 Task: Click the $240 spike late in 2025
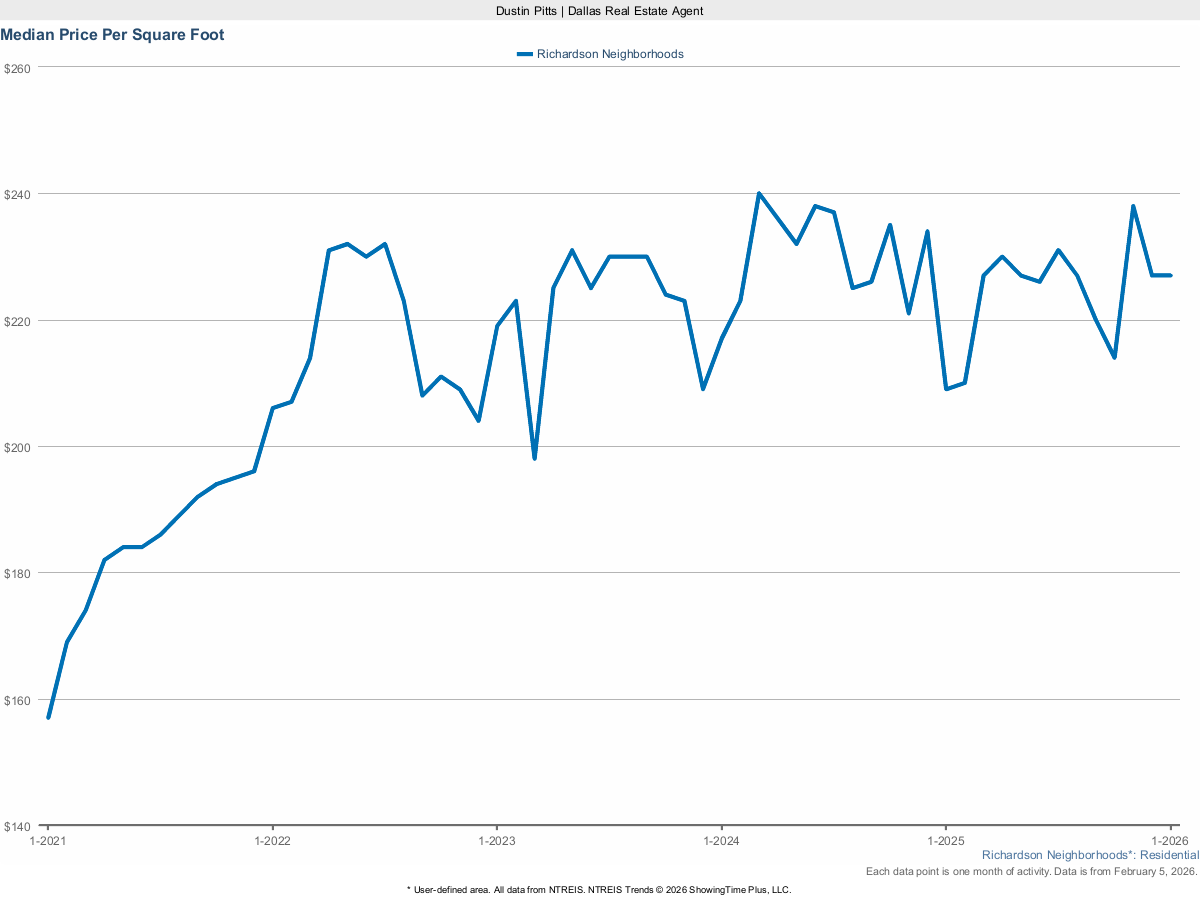pyautogui.click(x=1133, y=204)
